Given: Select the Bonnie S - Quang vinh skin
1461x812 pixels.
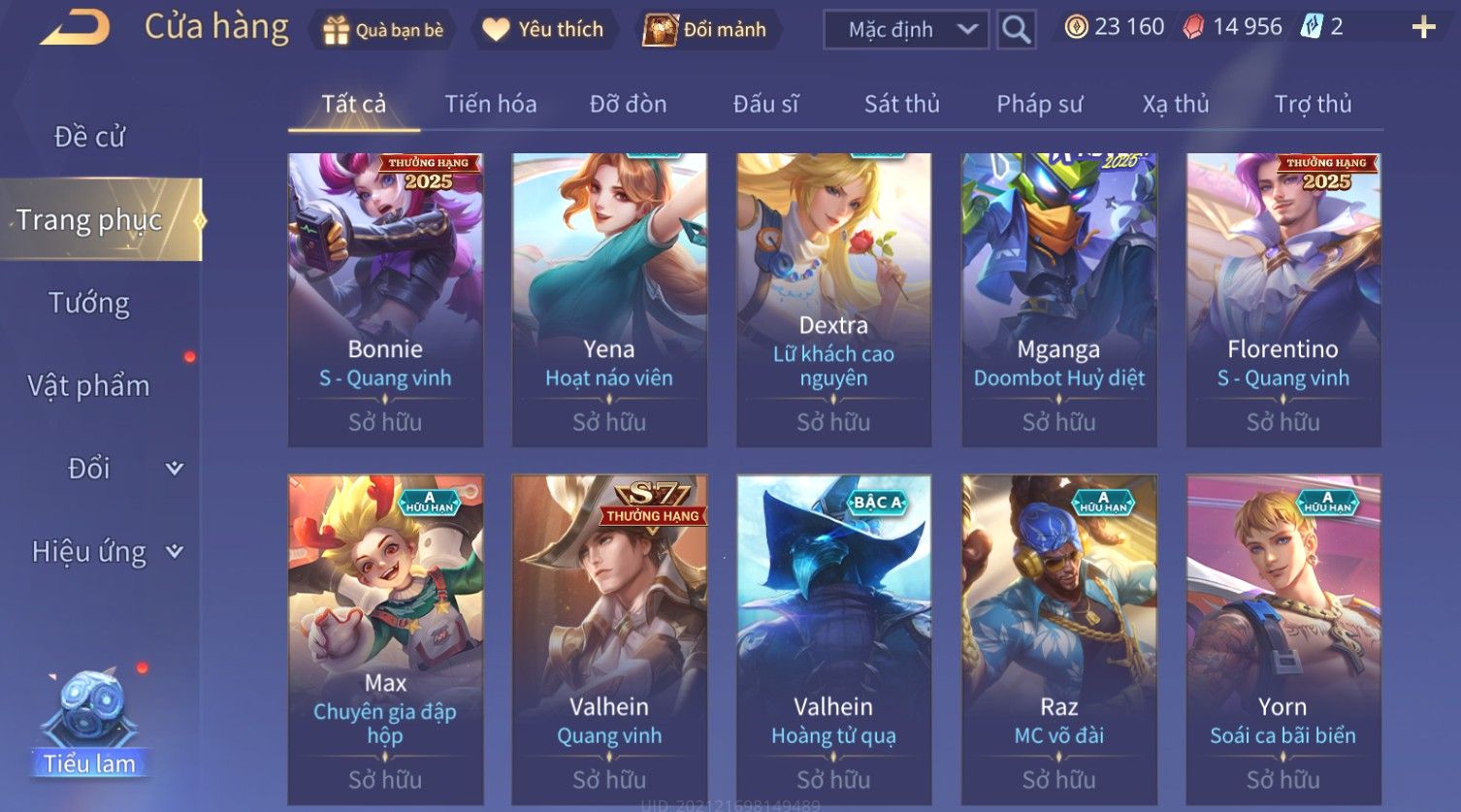Looking at the screenshot, I should tap(385, 300).
